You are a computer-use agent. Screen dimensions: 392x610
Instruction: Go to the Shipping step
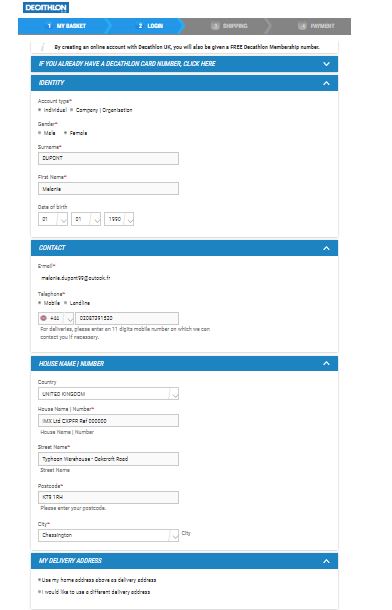click(x=230, y=26)
